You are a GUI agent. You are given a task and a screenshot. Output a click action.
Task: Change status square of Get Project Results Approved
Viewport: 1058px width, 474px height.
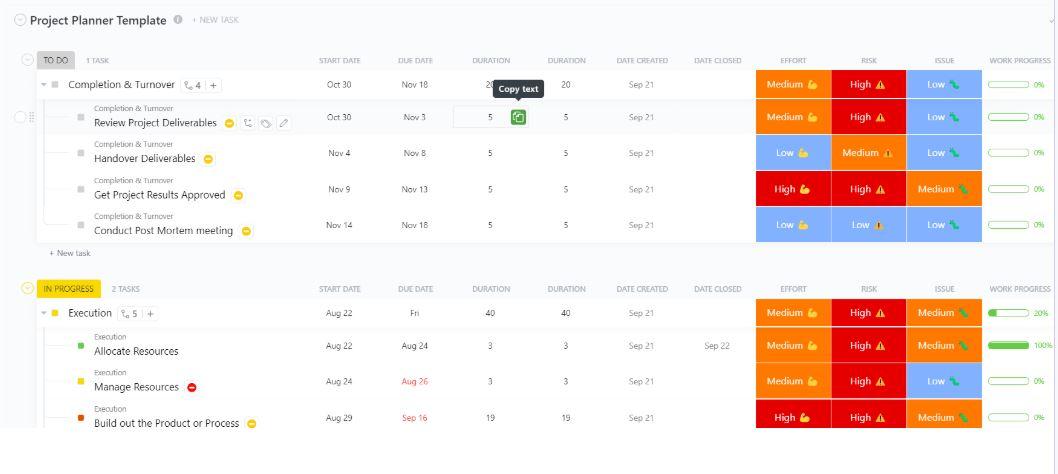81,189
